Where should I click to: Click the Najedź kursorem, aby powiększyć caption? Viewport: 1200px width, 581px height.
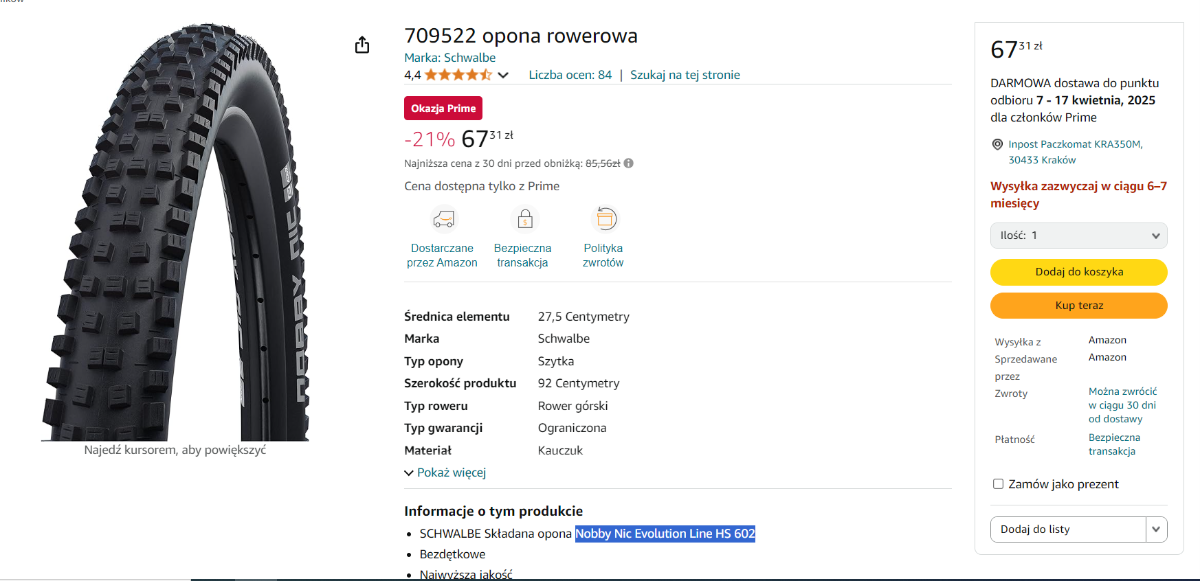[175, 450]
